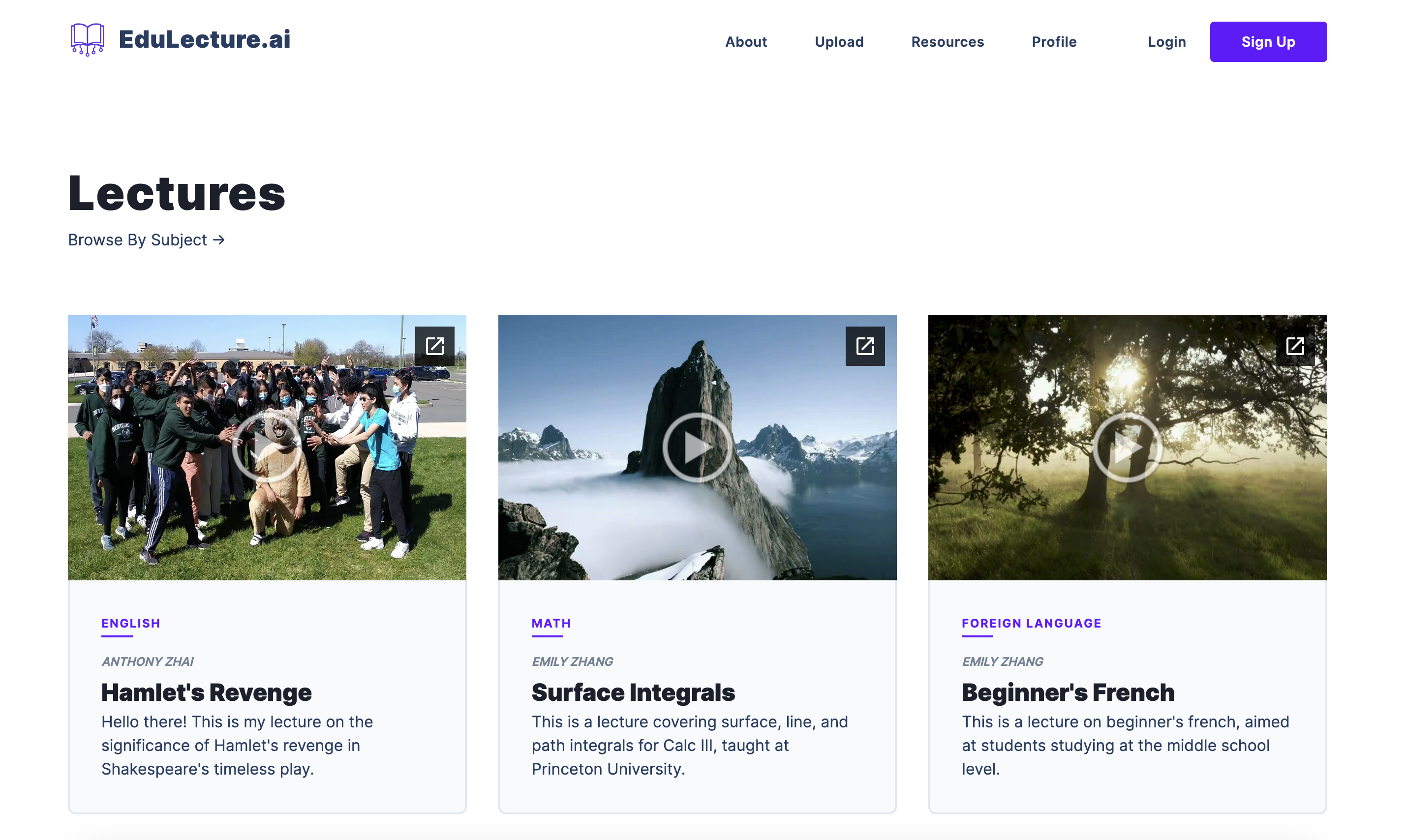1406x840 pixels.
Task: Follow the Browse By Subject link
Action: tap(138, 240)
